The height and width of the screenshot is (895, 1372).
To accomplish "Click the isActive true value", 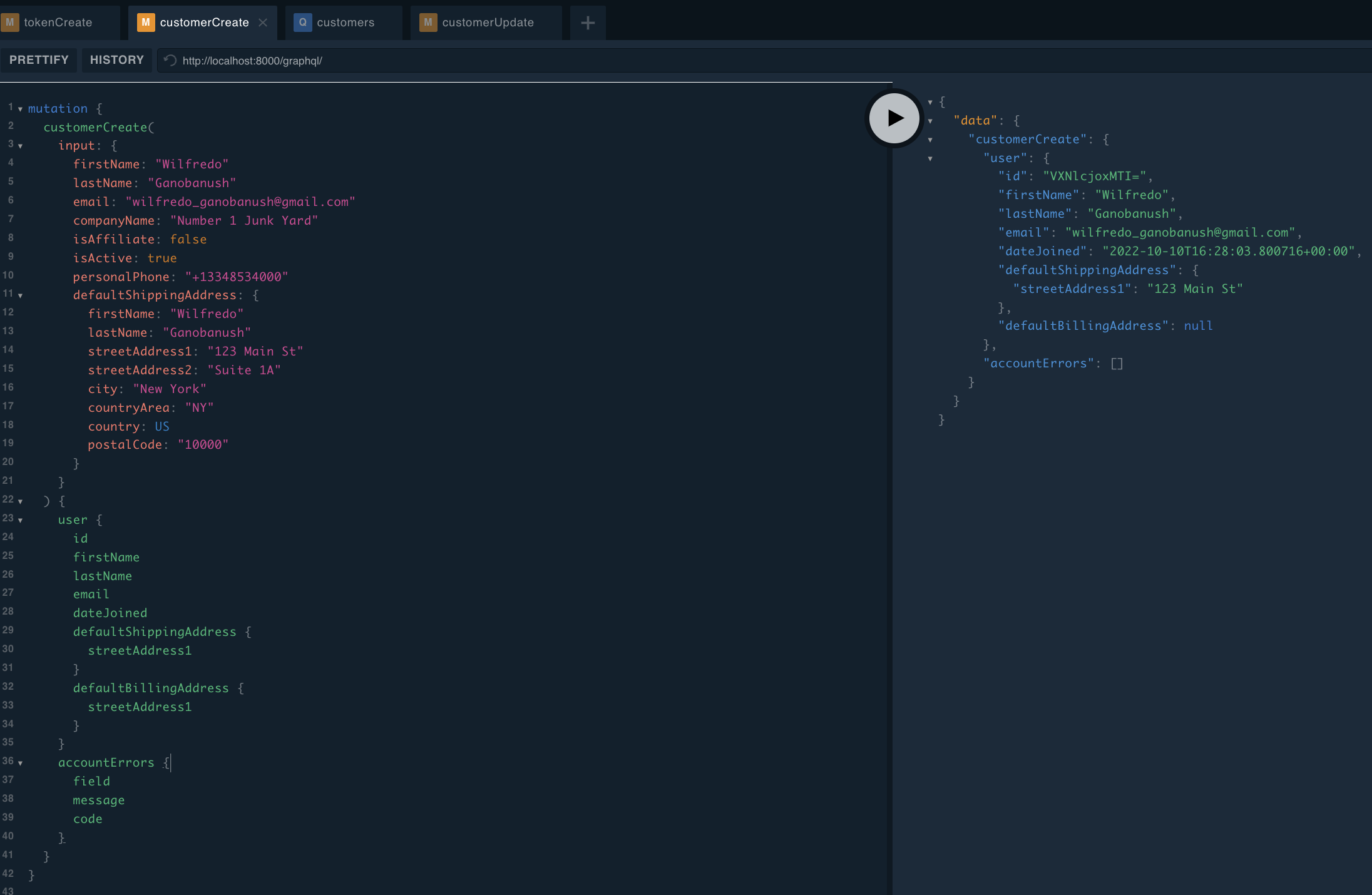I will click(162, 258).
